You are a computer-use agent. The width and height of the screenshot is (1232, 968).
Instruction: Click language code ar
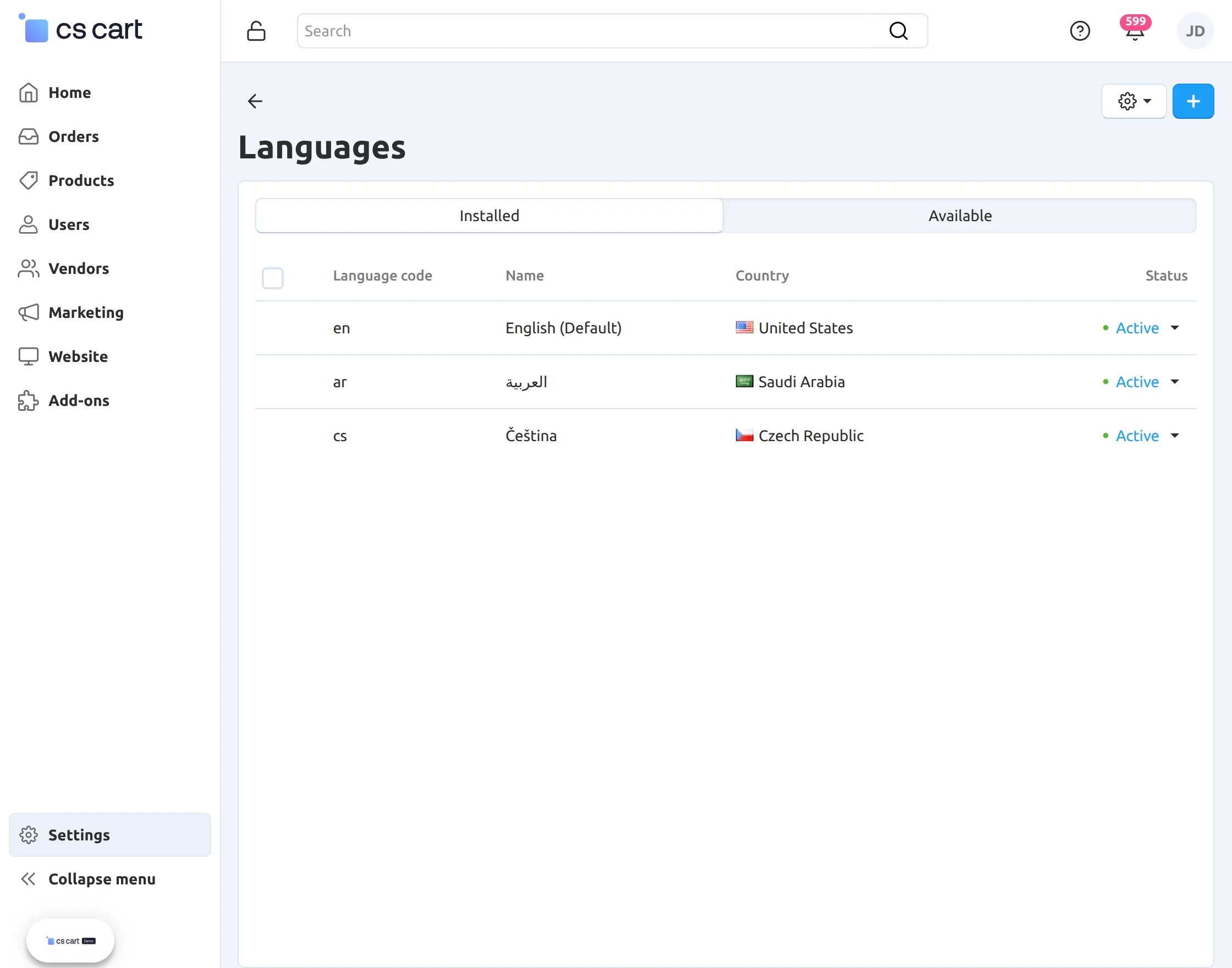tap(339, 382)
